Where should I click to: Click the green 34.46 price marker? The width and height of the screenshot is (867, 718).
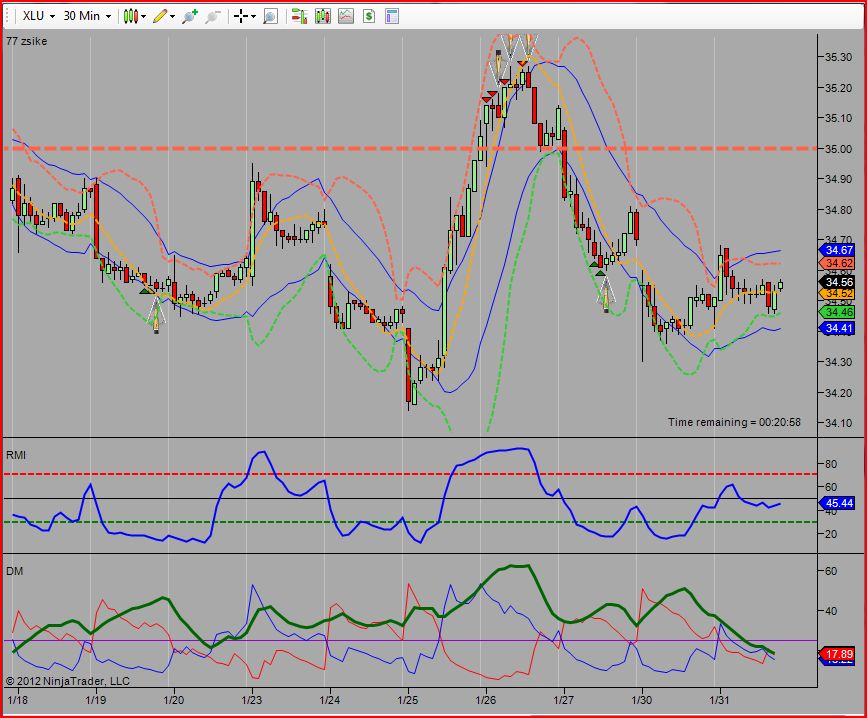click(837, 312)
